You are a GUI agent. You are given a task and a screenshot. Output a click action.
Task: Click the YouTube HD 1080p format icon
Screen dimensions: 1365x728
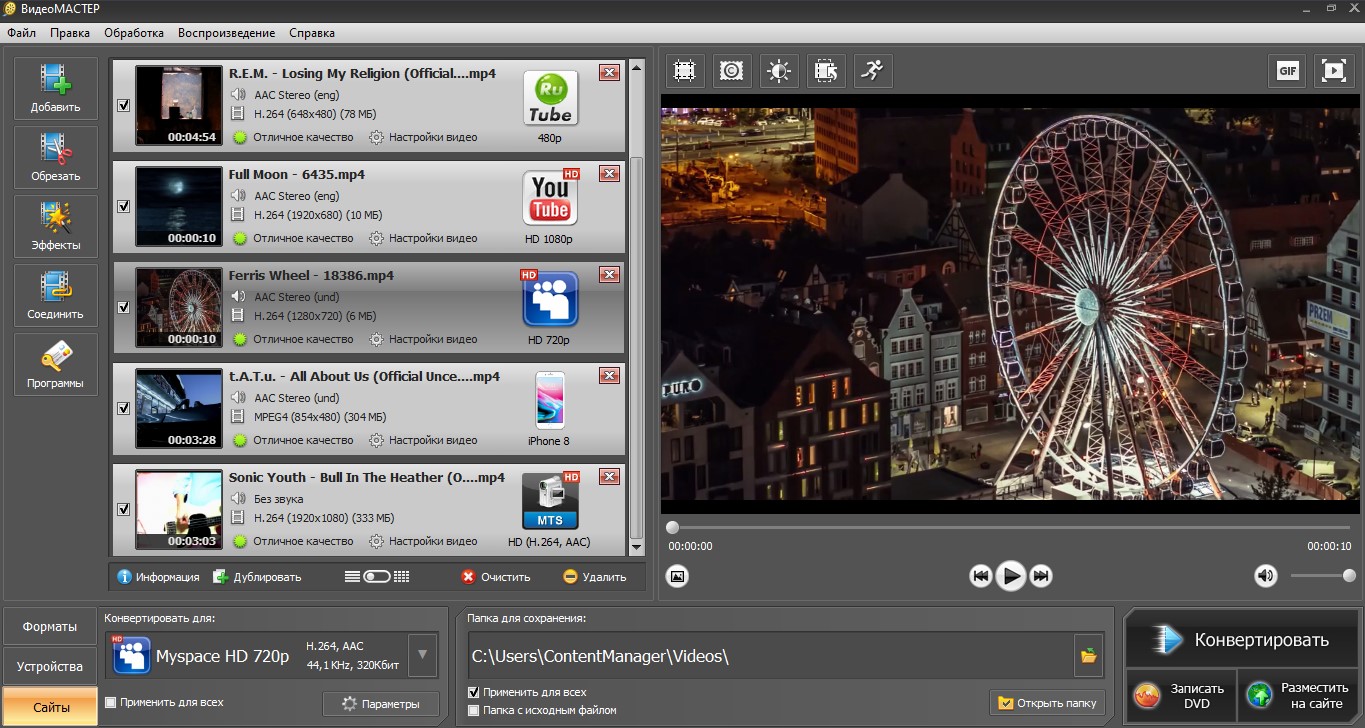pos(550,198)
